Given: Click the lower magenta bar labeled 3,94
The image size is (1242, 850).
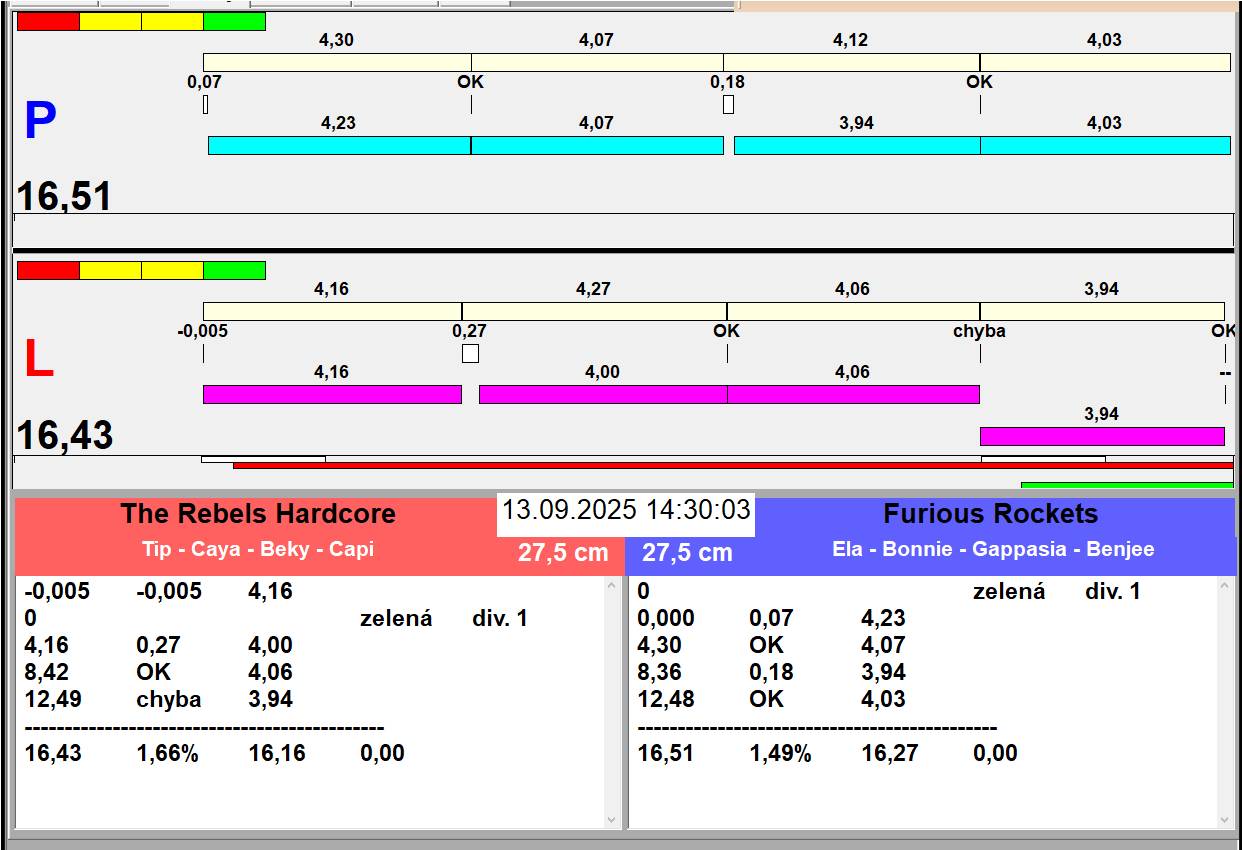Looking at the screenshot, I should [x=1102, y=436].
